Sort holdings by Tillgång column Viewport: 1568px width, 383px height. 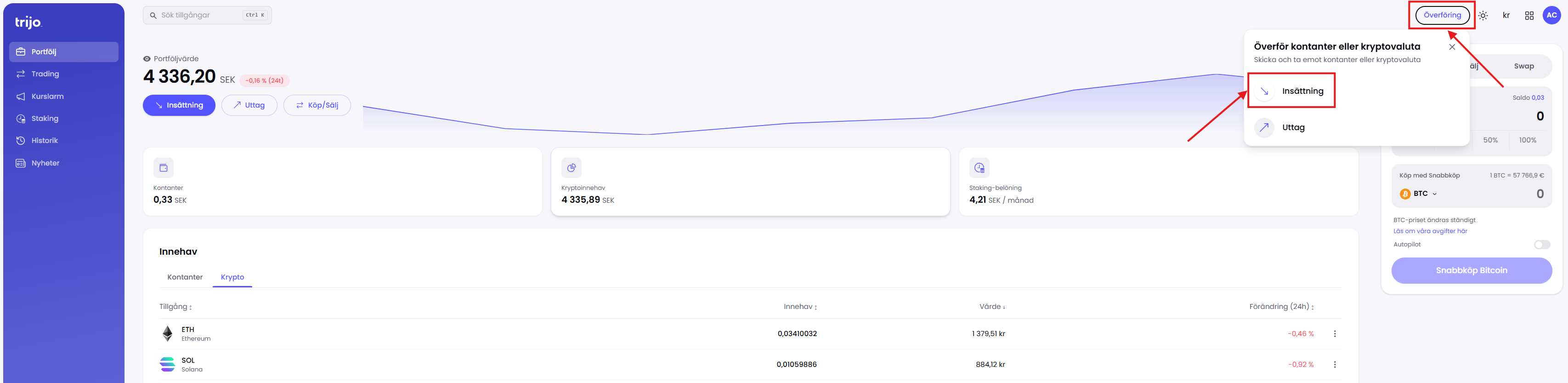176,307
